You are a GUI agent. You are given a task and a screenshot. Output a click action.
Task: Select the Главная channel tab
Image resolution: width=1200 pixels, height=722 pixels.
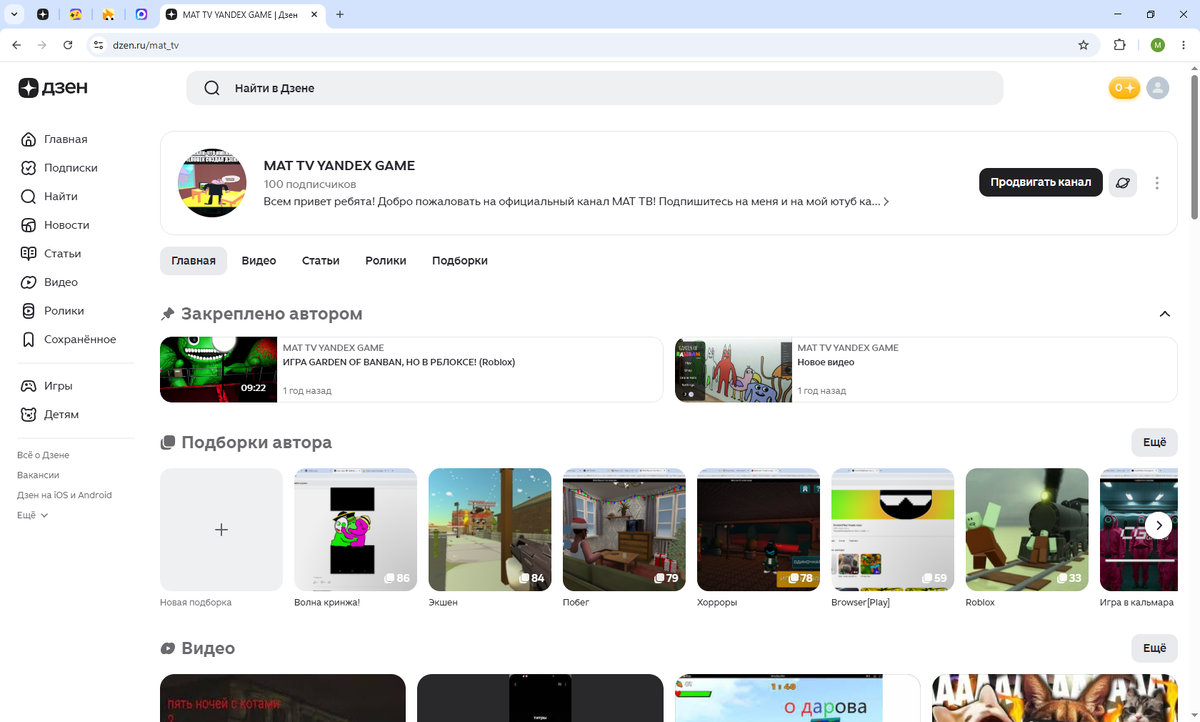pyautogui.click(x=193, y=260)
